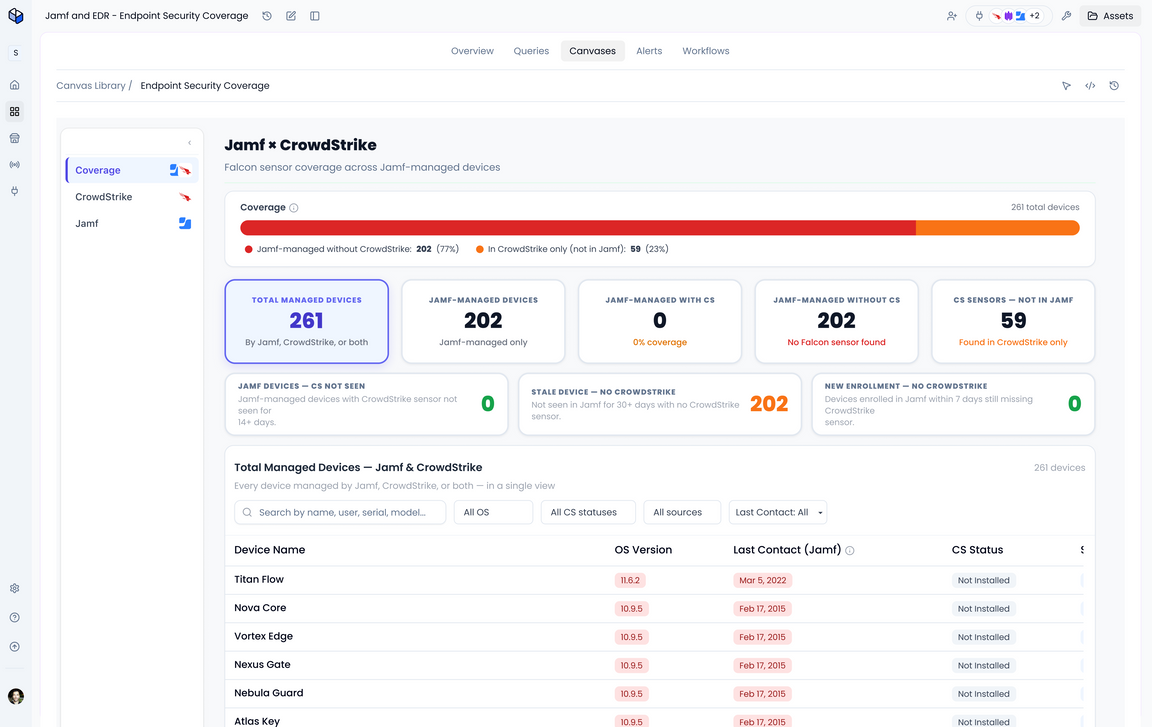The width and height of the screenshot is (1152, 727).
Task: Select the CS Sensors — Not in Jamf card
Action: tap(1013, 321)
